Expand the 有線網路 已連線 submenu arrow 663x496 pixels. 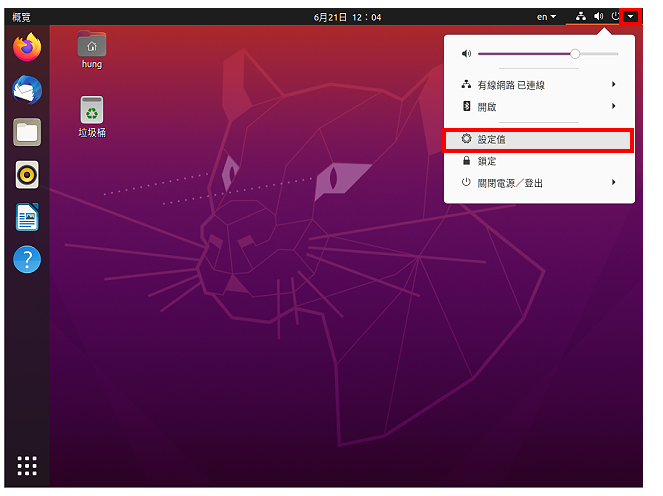coord(614,85)
